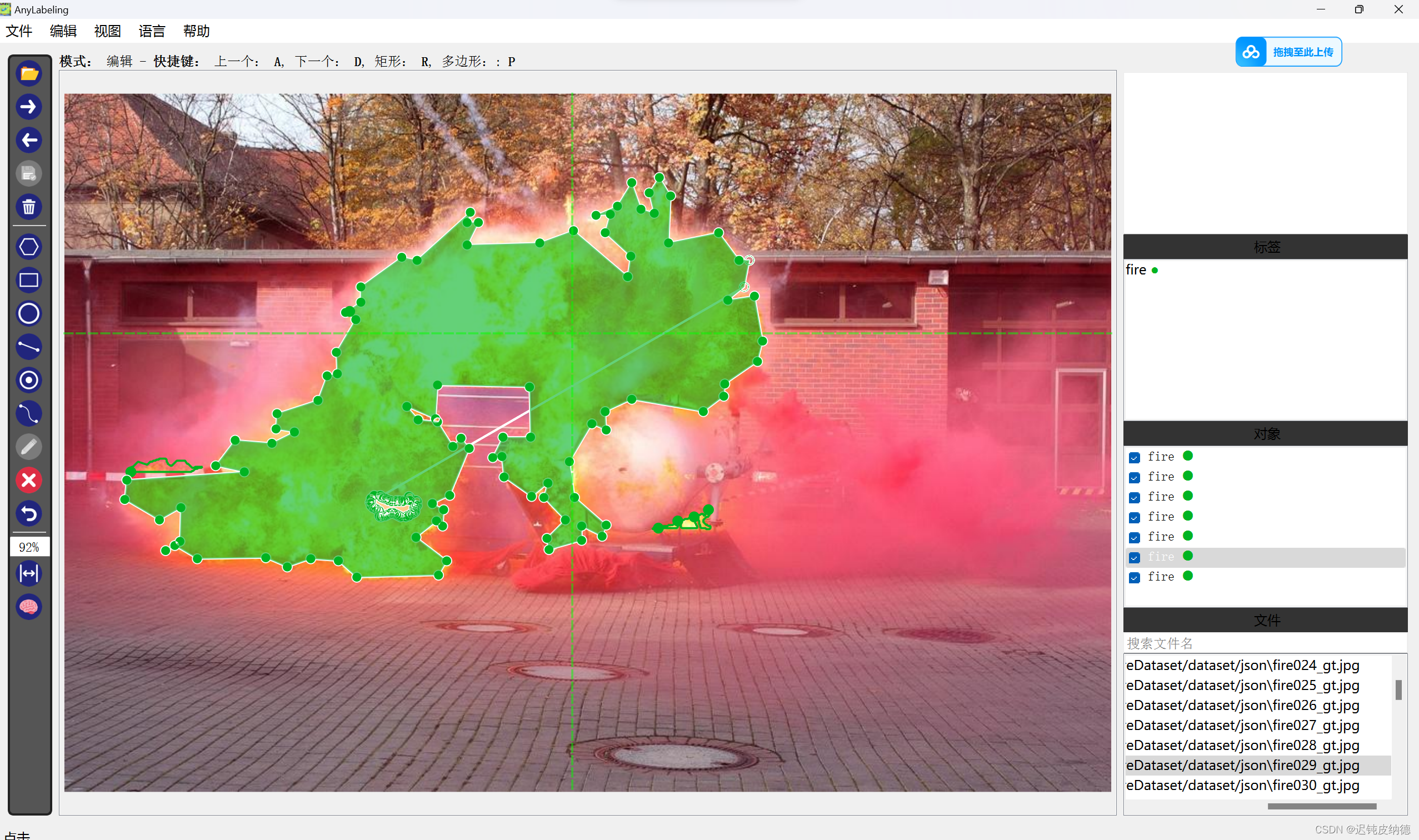This screenshot has height=840, width=1419.
Task: Toggle the highlighted sixth fire object checkbox
Action: click(x=1135, y=558)
